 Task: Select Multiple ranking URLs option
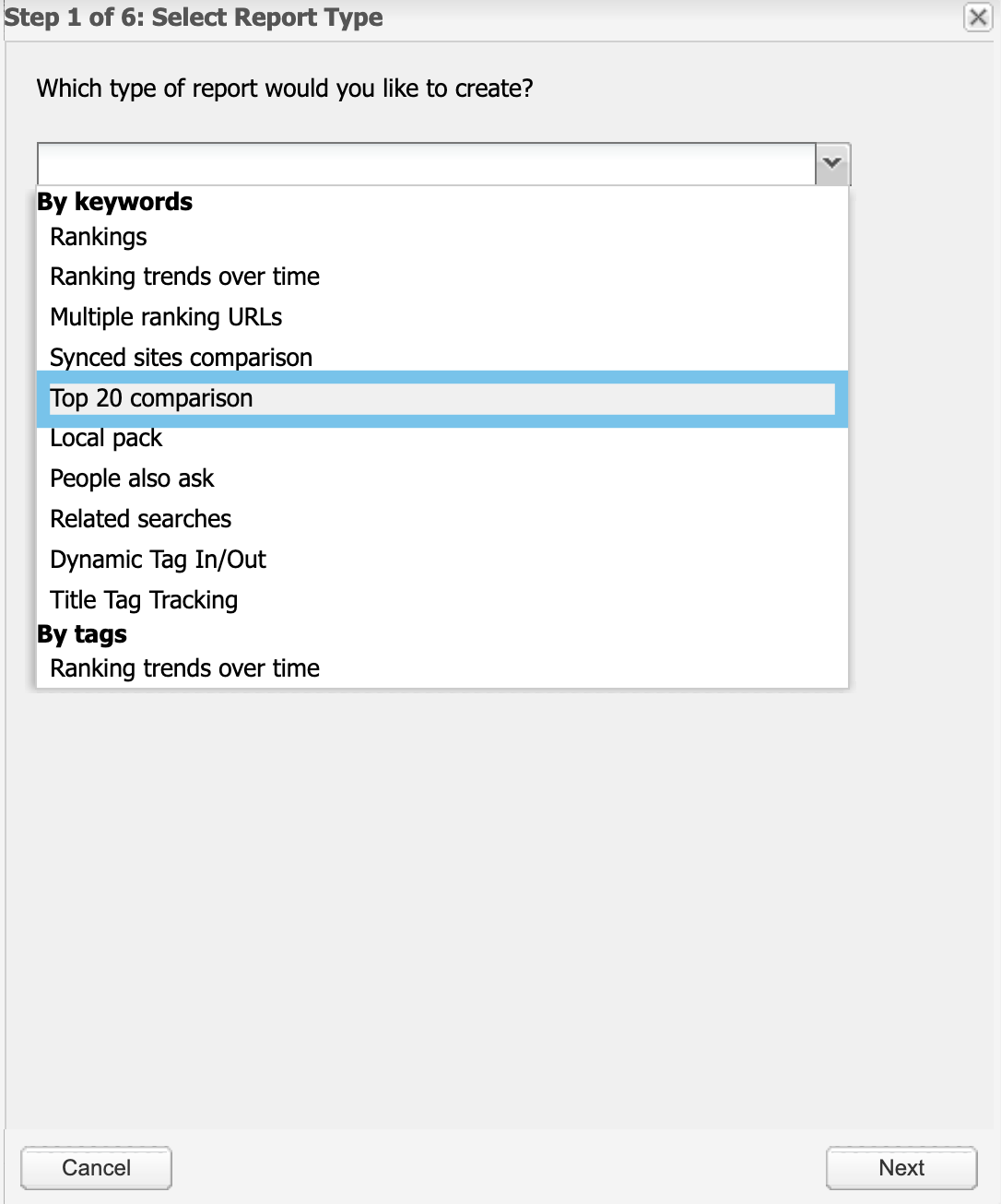tap(166, 317)
